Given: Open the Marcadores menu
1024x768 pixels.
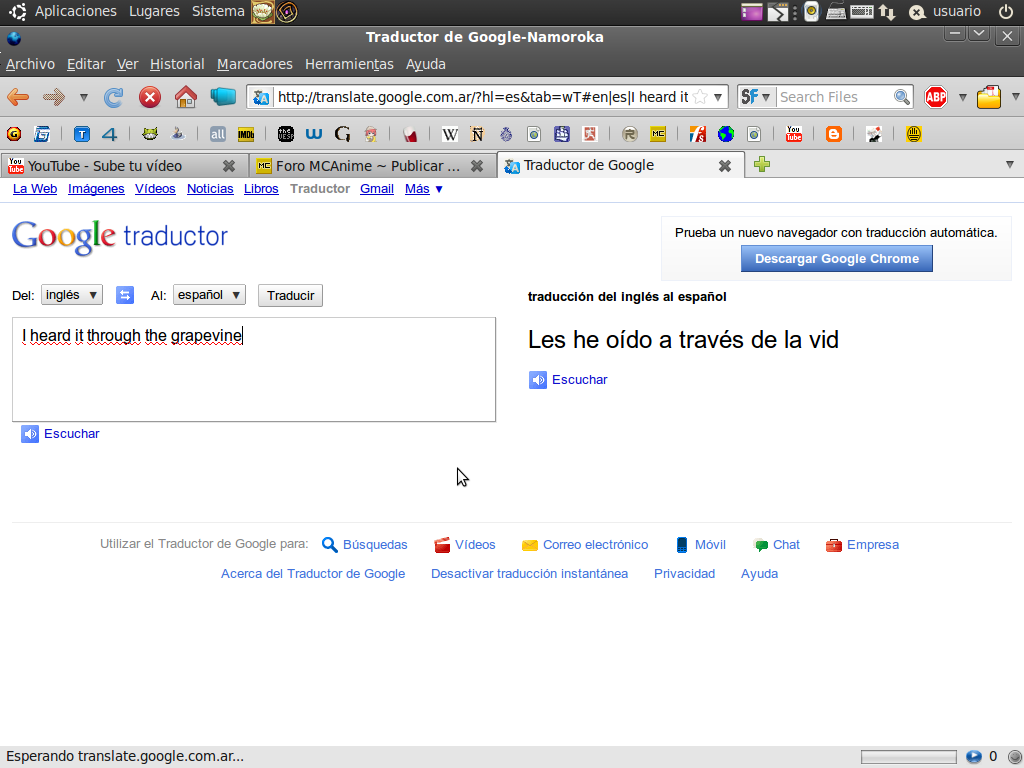Looking at the screenshot, I should [x=255, y=64].
